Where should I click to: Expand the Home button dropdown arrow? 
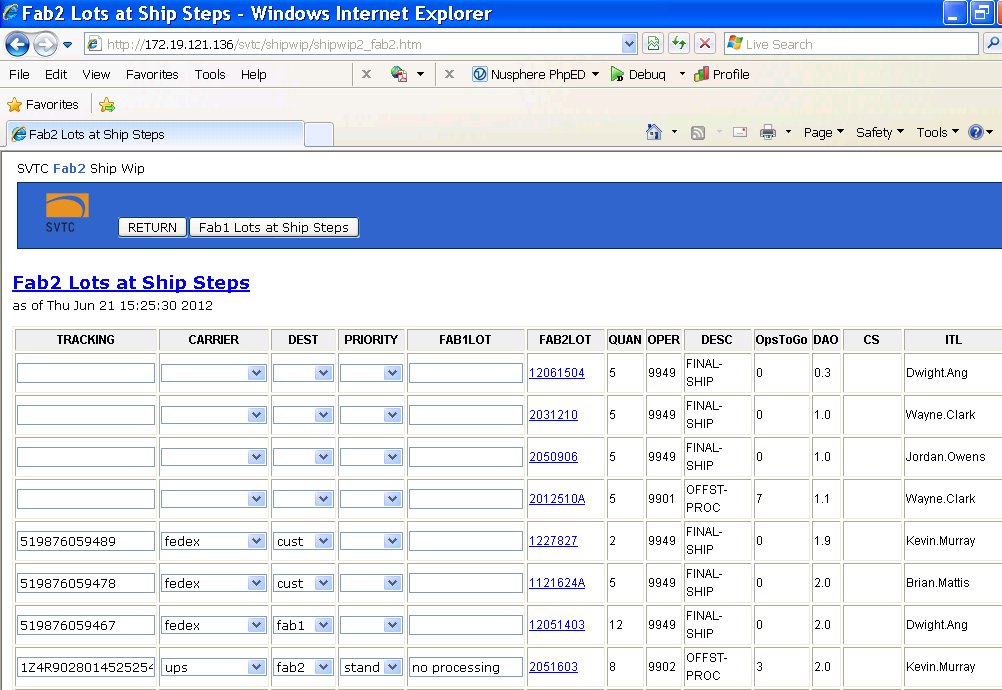674,132
